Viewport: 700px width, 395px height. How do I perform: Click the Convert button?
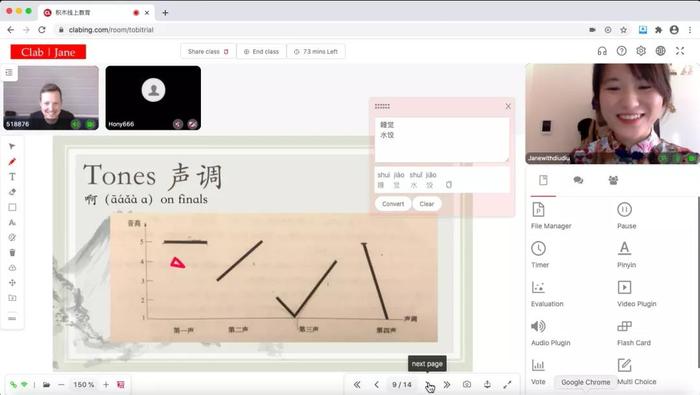(393, 204)
